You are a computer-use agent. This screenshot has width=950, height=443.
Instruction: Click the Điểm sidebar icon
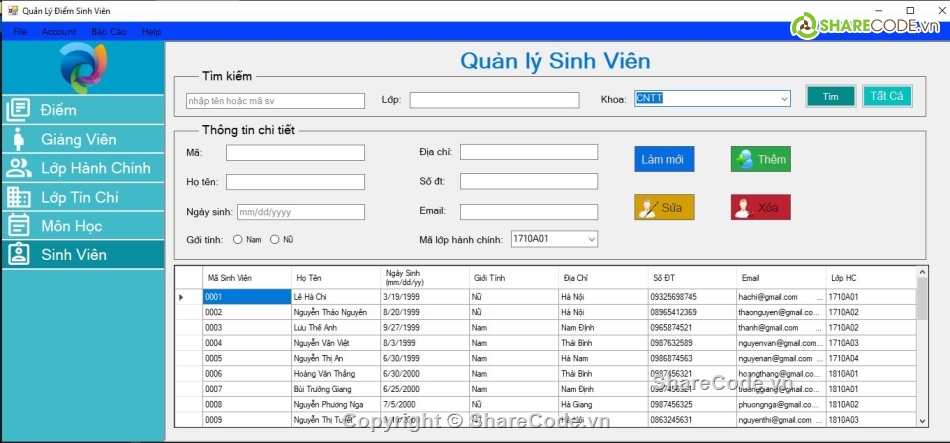[x=19, y=110]
